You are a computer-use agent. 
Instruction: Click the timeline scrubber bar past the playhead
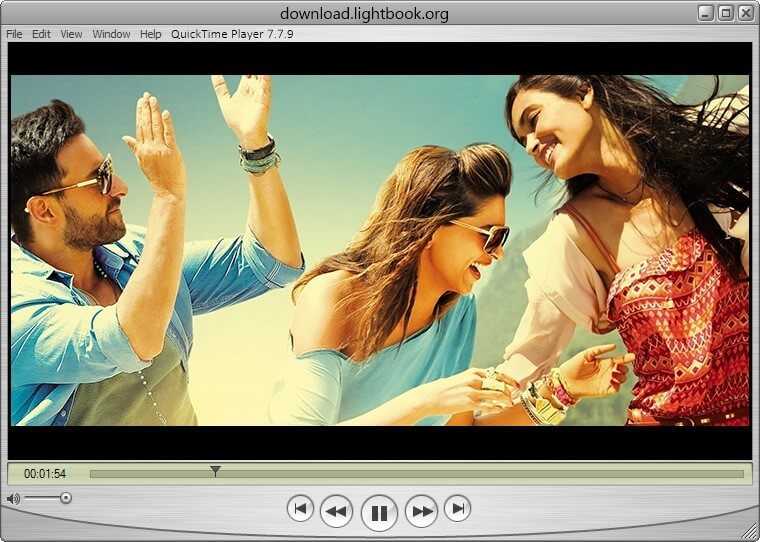click(482, 474)
